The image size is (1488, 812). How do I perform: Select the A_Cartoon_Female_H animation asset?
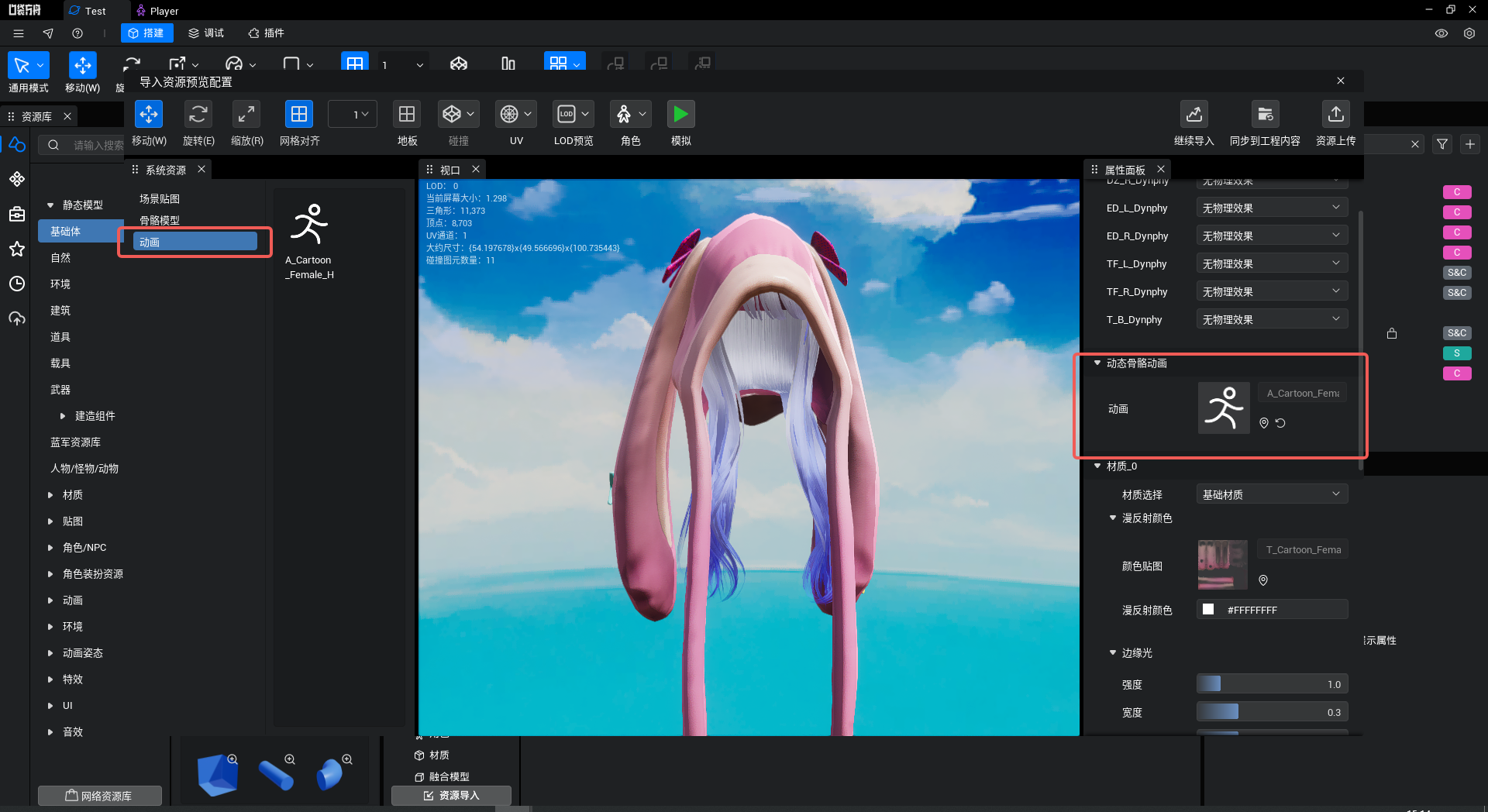[309, 242]
